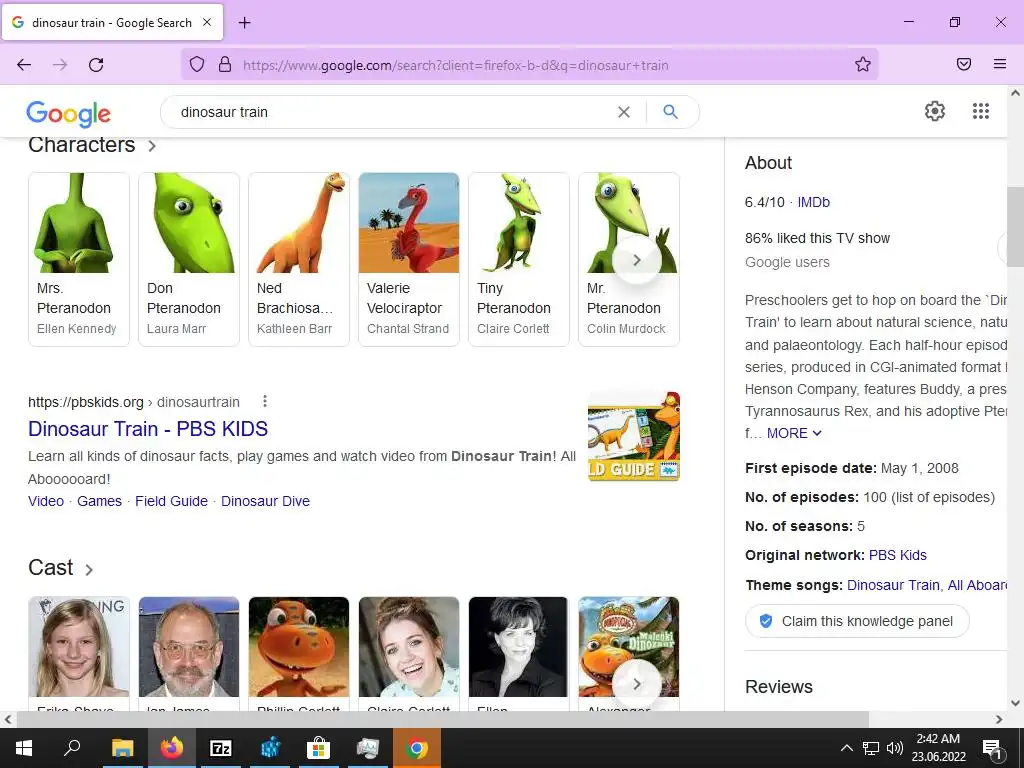Click the scroll down arrow of vertical scrollbar
1024x768 pixels.
pyautogui.click(x=1015, y=703)
